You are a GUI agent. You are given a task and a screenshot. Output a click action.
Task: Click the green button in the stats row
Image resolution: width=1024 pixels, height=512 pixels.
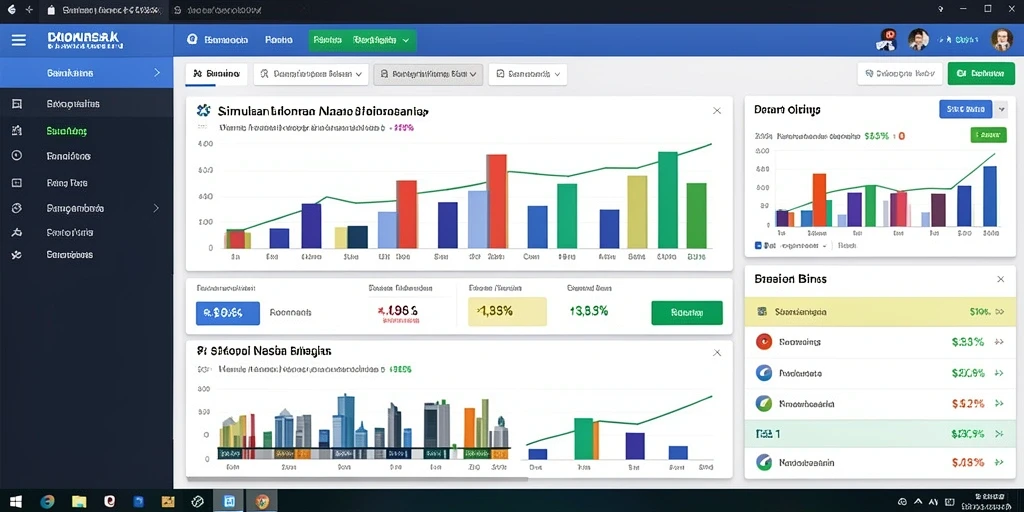pyautogui.click(x=687, y=313)
